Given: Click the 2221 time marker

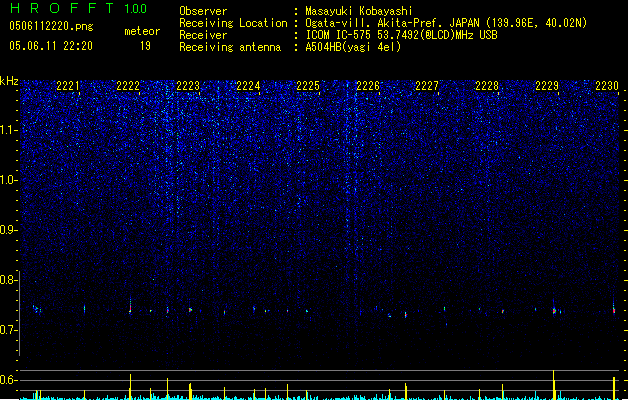Looking at the screenshot, I should coord(68,86).
